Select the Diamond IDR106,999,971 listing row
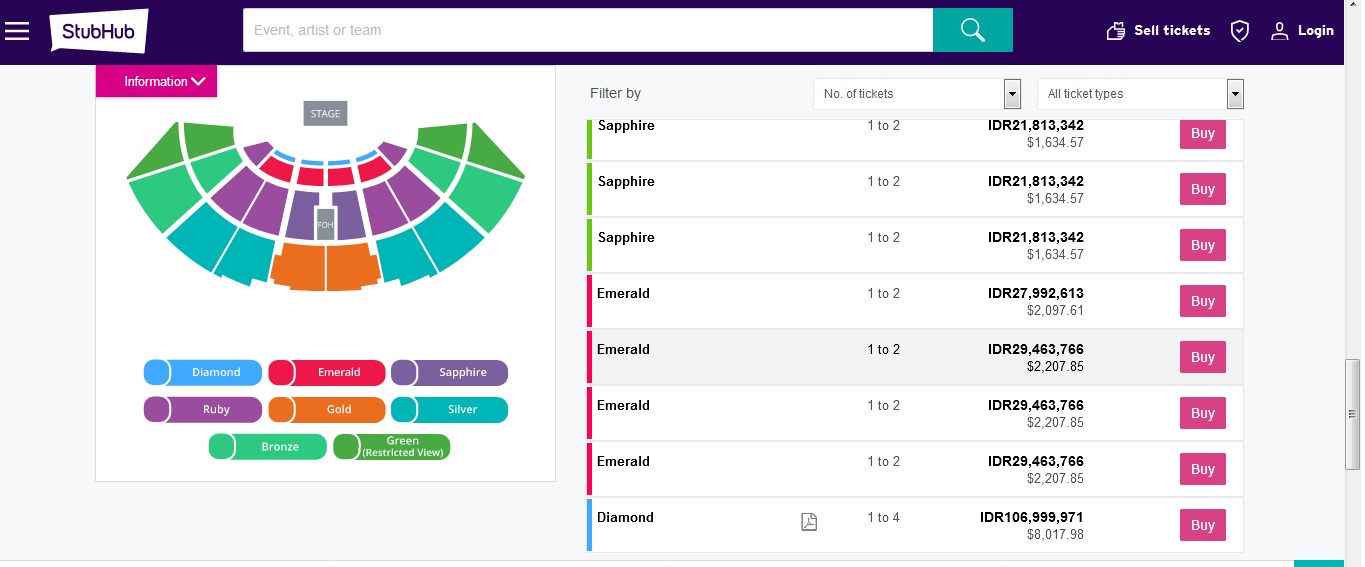The height and width of the screenshot is (567, 1365). [915, 525]
